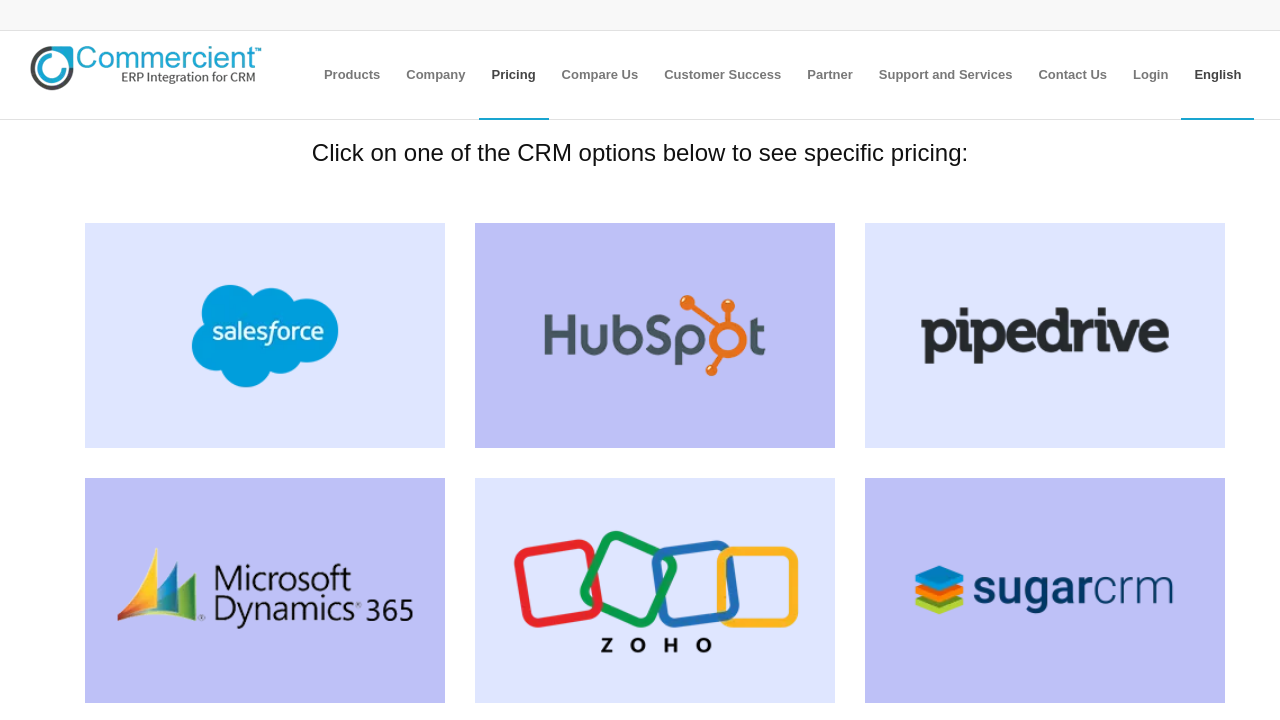The width and height of the screenshot is (1280, 720).
Task: Open Support and Services menu
Action: click(945, 75)
